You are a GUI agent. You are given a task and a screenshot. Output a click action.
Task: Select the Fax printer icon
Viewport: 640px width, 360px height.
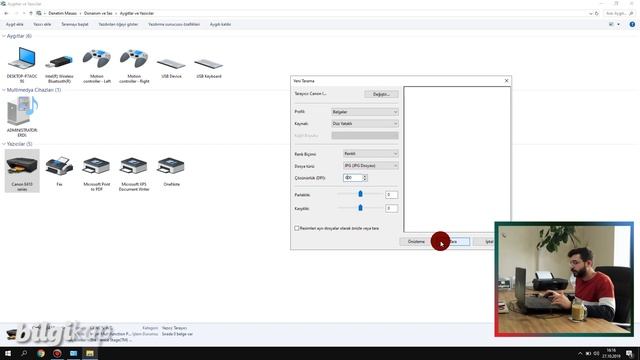[59, 171]
